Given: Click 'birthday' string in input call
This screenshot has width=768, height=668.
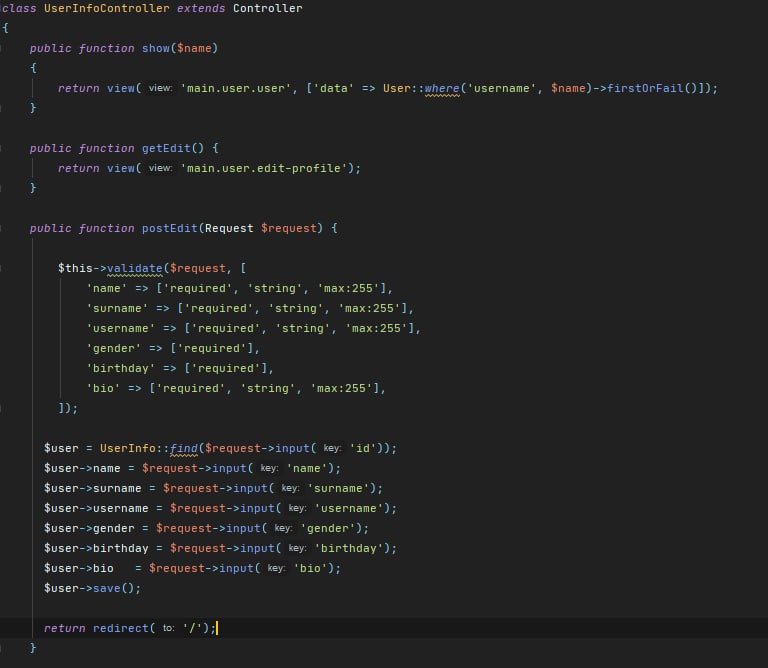Looking at the screenshot, I should 349,549.
